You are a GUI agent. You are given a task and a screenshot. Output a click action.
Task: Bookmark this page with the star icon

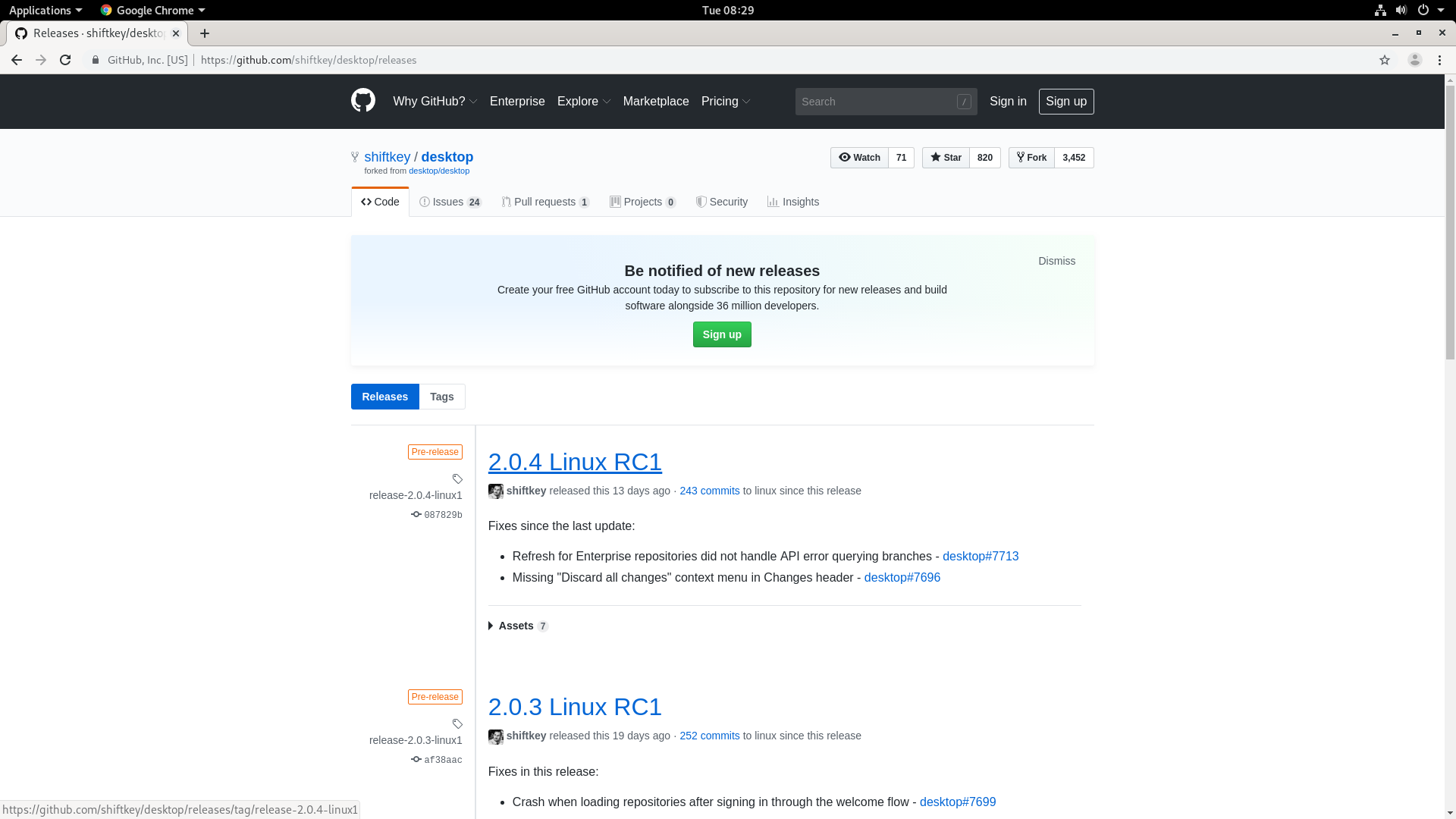(1385, 60)
